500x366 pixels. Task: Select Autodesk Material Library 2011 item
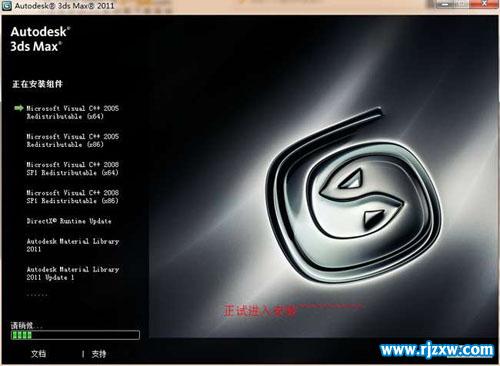point(73,245)
